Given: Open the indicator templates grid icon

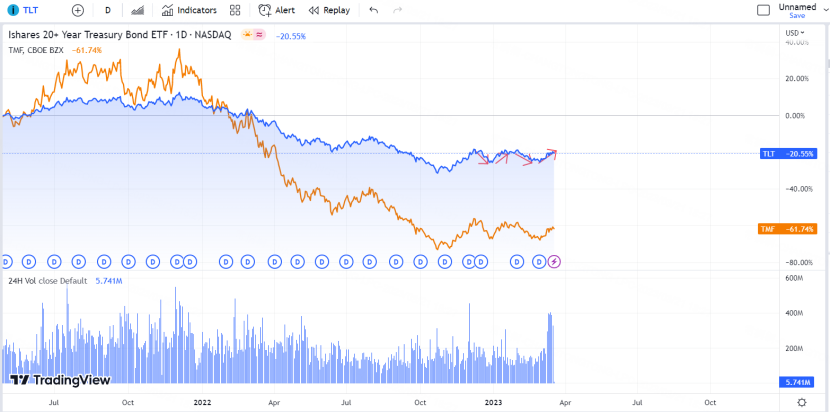Looking at the screenshot, I should pyautogui.click(x=235, y=10).
